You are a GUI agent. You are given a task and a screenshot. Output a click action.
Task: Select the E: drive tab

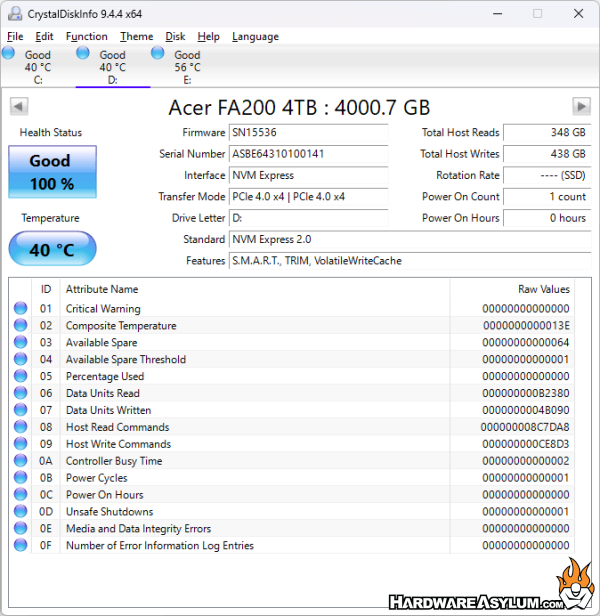pos(187,67)
